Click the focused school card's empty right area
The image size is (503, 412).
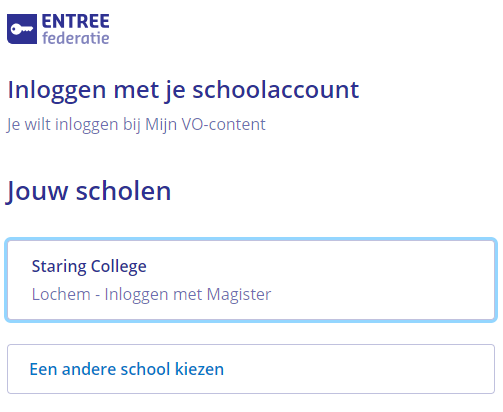pos(383,280)
